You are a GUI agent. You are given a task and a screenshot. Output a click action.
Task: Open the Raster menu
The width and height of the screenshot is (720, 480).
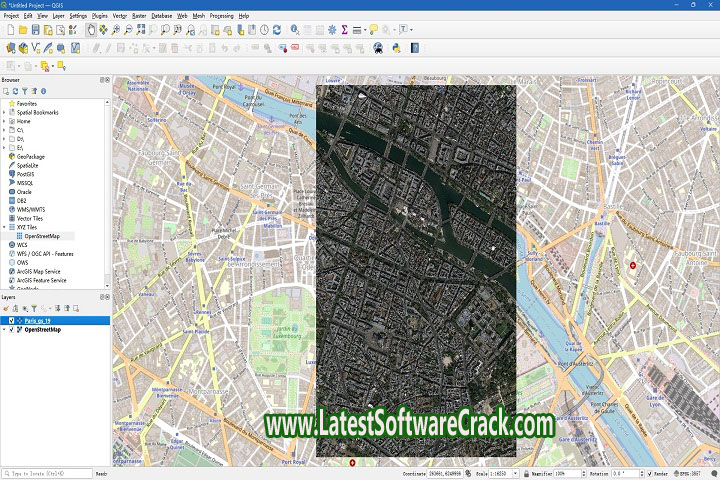139,16
